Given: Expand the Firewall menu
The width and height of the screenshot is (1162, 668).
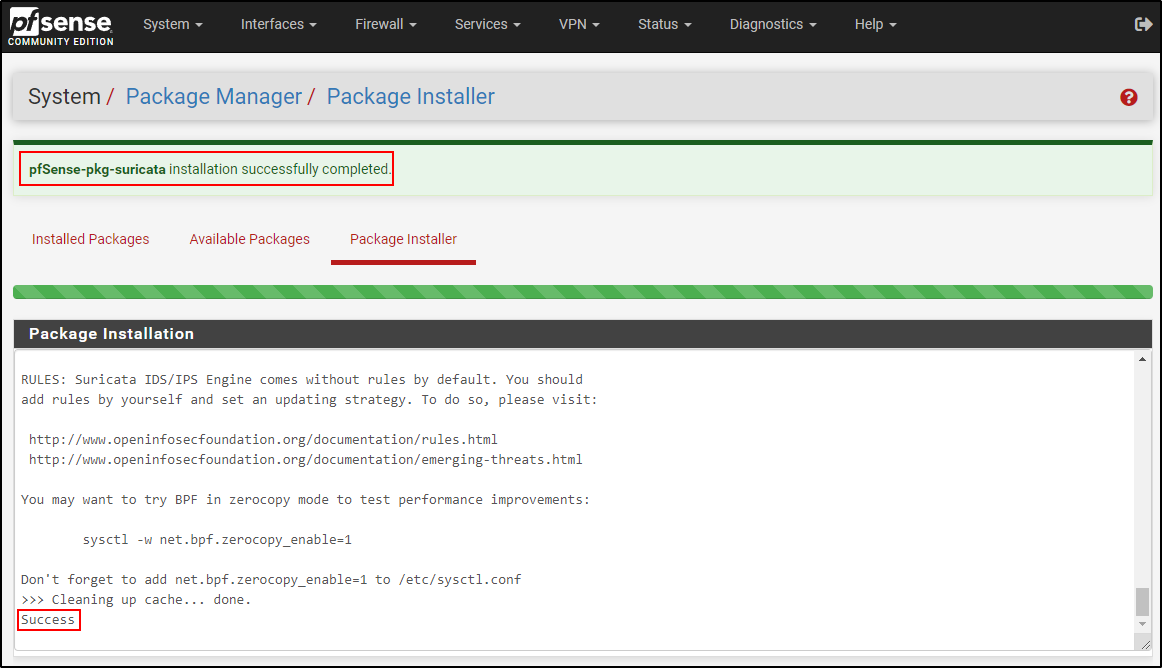Looking at the screenshot, I should [x=385, y=24].
